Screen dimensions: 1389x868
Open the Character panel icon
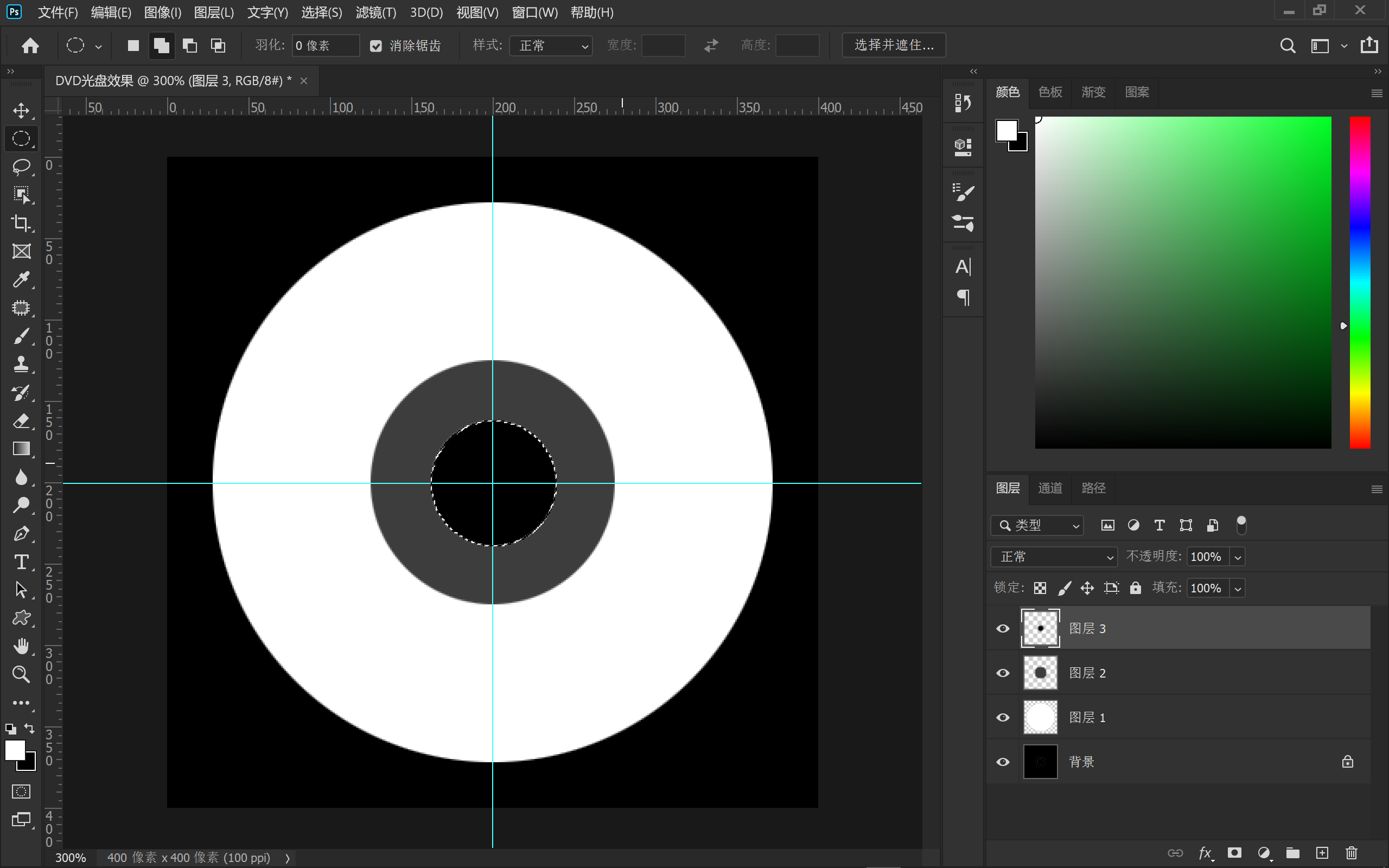pos(963,267)
